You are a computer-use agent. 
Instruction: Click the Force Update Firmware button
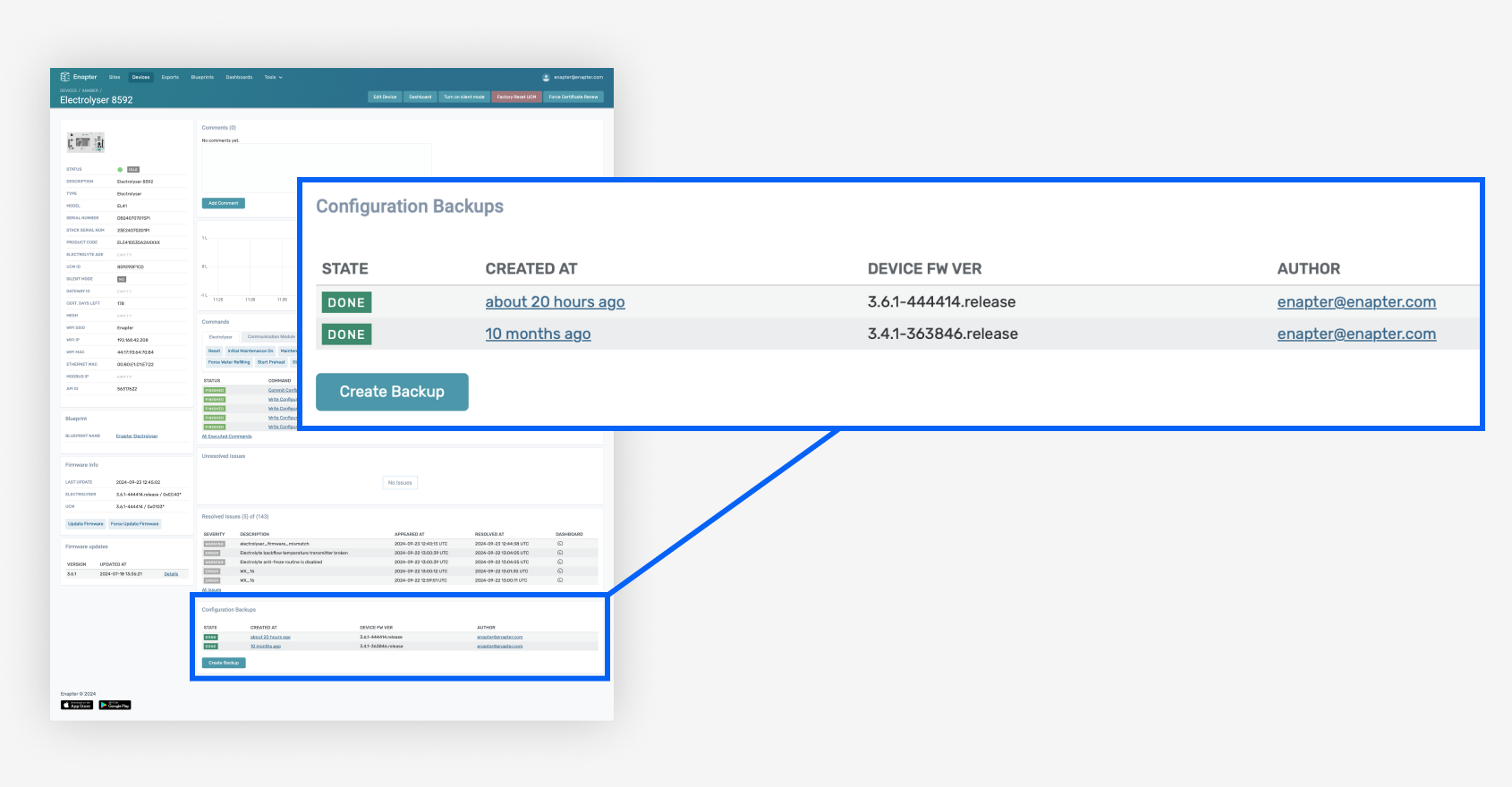point(134,524)
